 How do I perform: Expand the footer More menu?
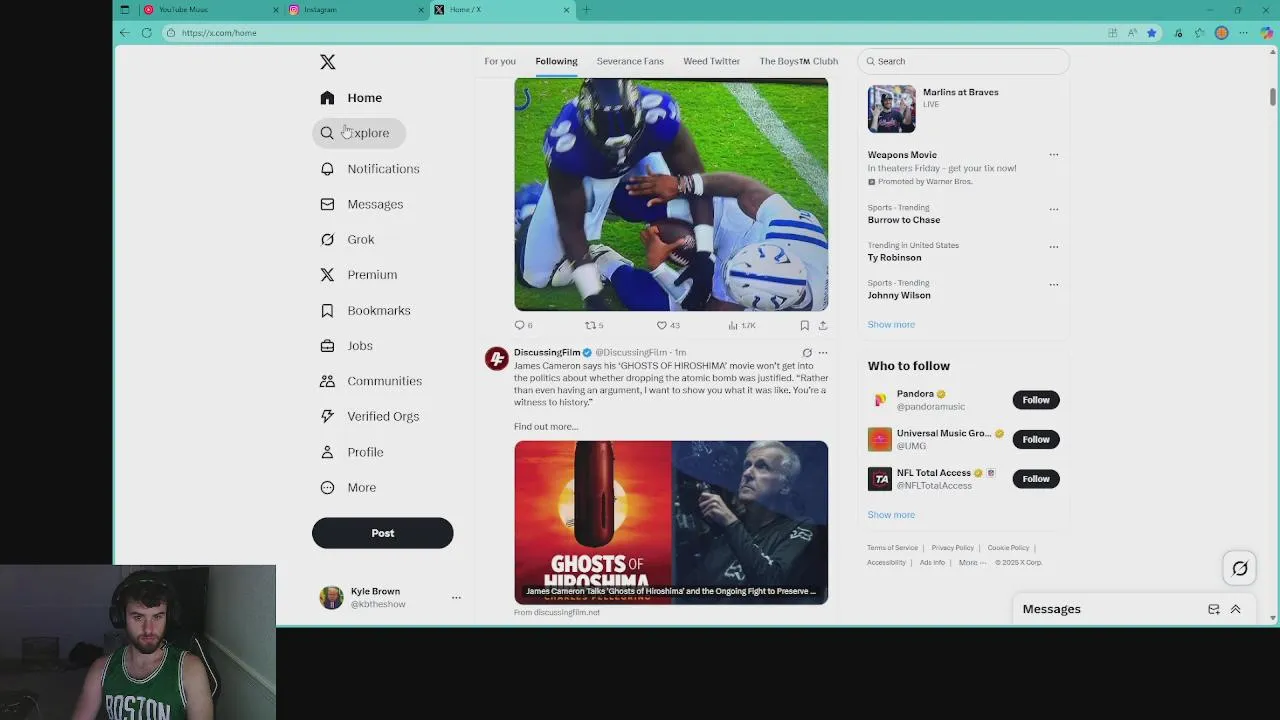click(x=972, y=562)
